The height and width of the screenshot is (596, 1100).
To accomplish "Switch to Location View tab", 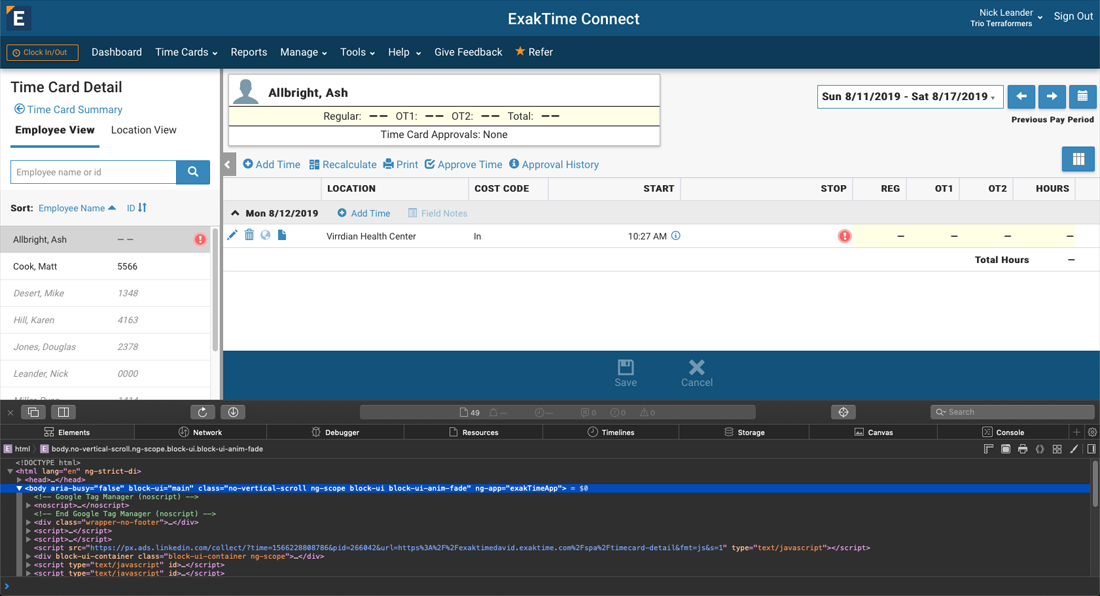I will (144, 130).
